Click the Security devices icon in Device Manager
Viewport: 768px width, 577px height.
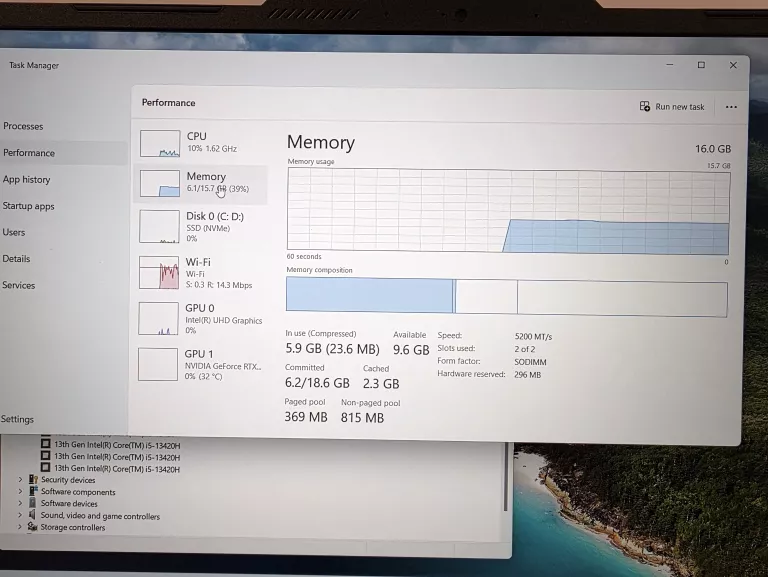tap(34, 480)
